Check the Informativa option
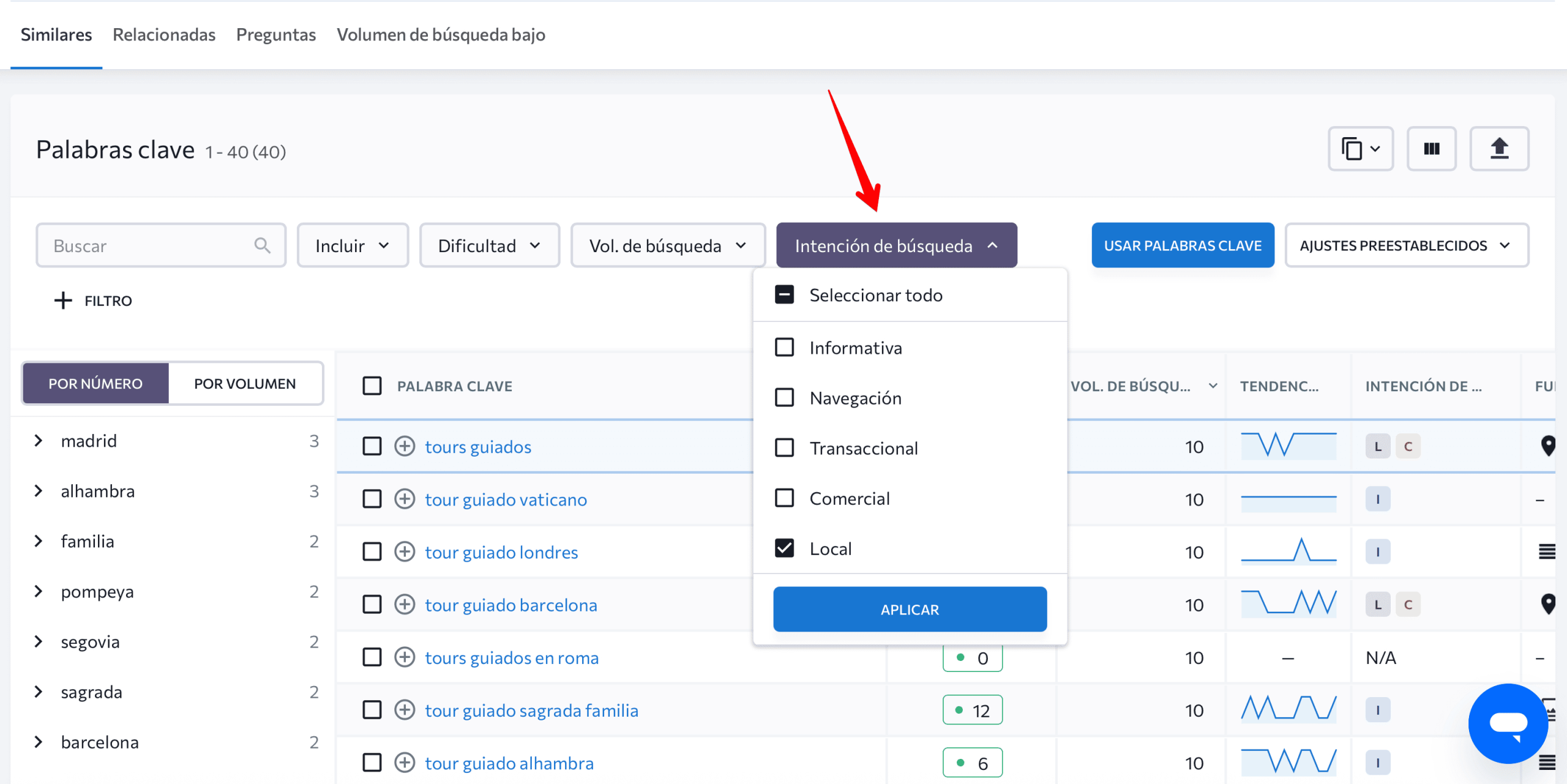This screenshot has height=784, width=1567. 784,347
